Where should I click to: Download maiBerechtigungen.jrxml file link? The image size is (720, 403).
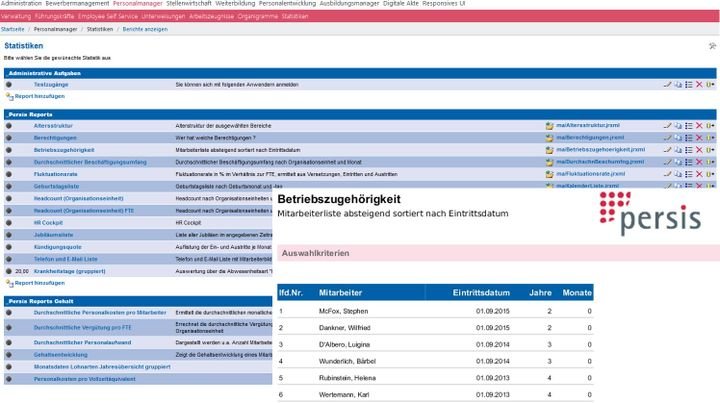pyautogui.click(x=590, y=138)
